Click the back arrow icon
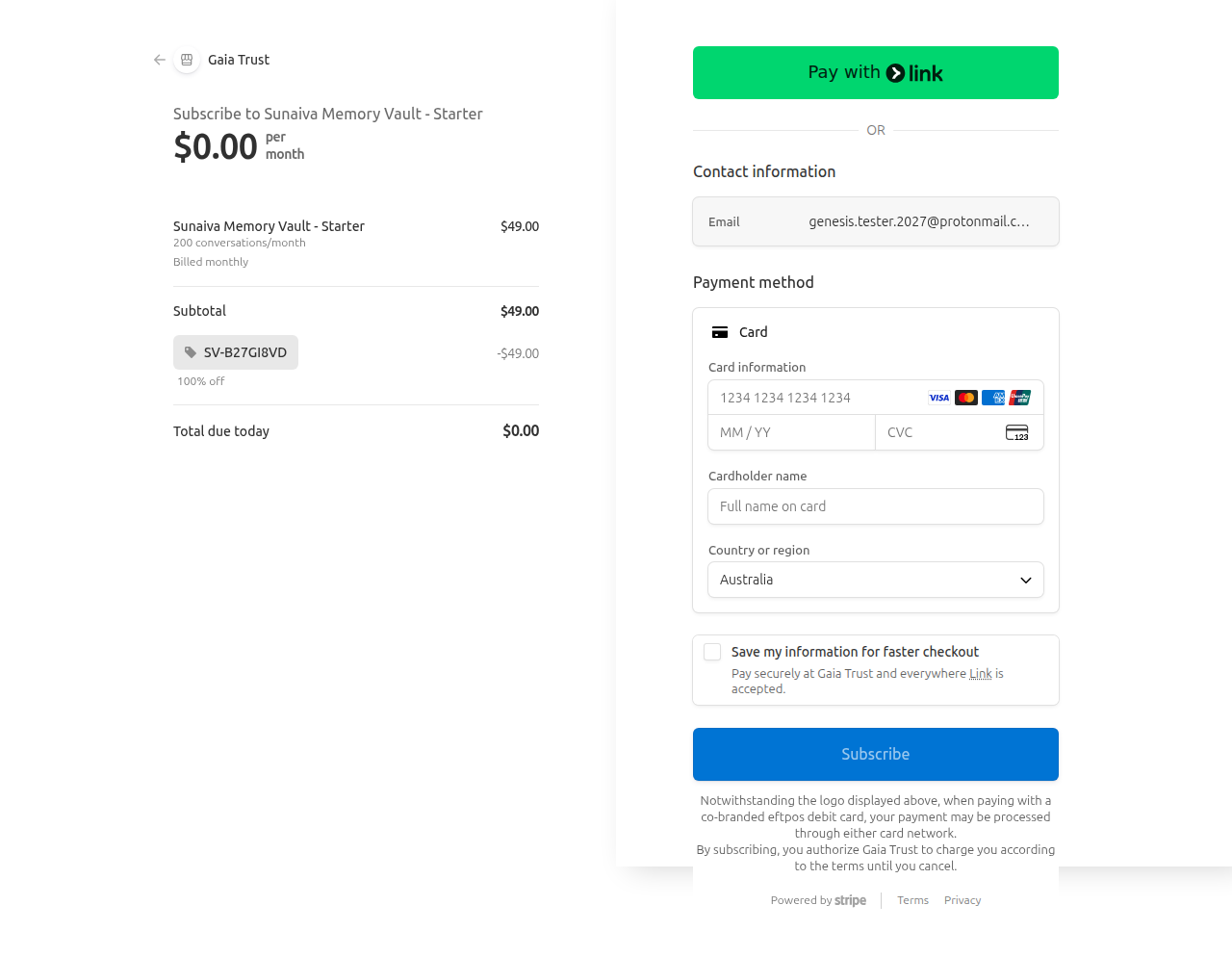The width and height of the screenshot is (1232, 957). (160, 60)
